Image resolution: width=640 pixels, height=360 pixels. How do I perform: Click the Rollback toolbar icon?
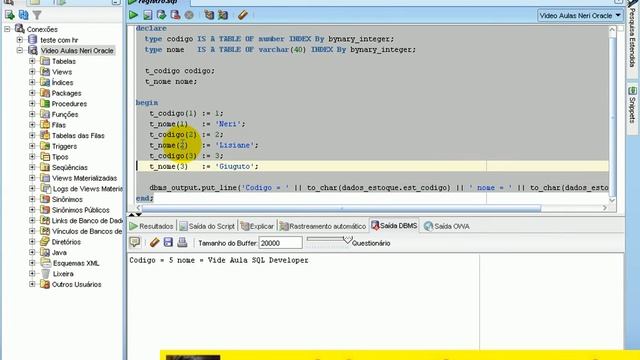(x=176, y=15)
